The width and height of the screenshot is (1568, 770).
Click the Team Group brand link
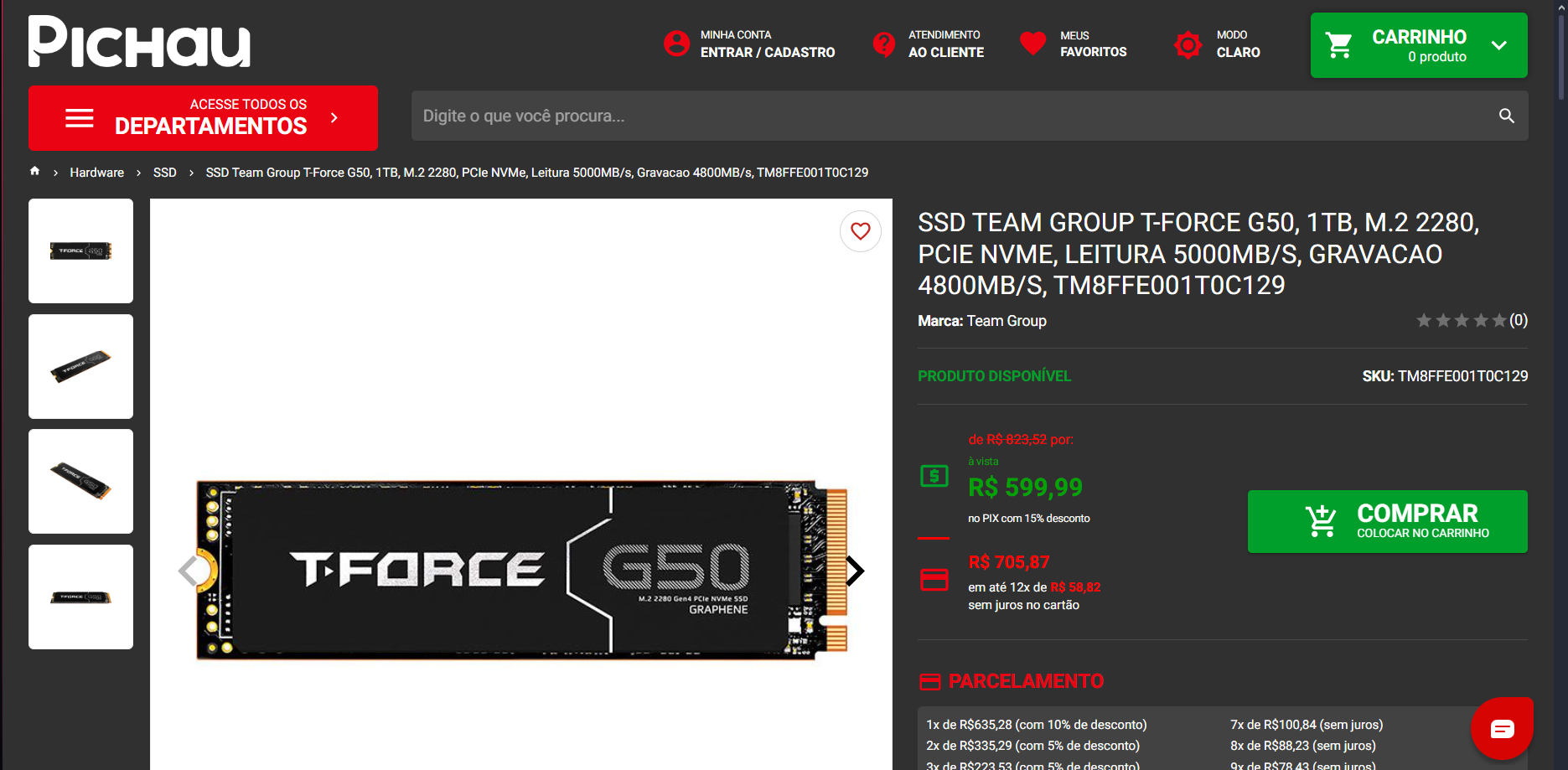tap(1007, 321)
